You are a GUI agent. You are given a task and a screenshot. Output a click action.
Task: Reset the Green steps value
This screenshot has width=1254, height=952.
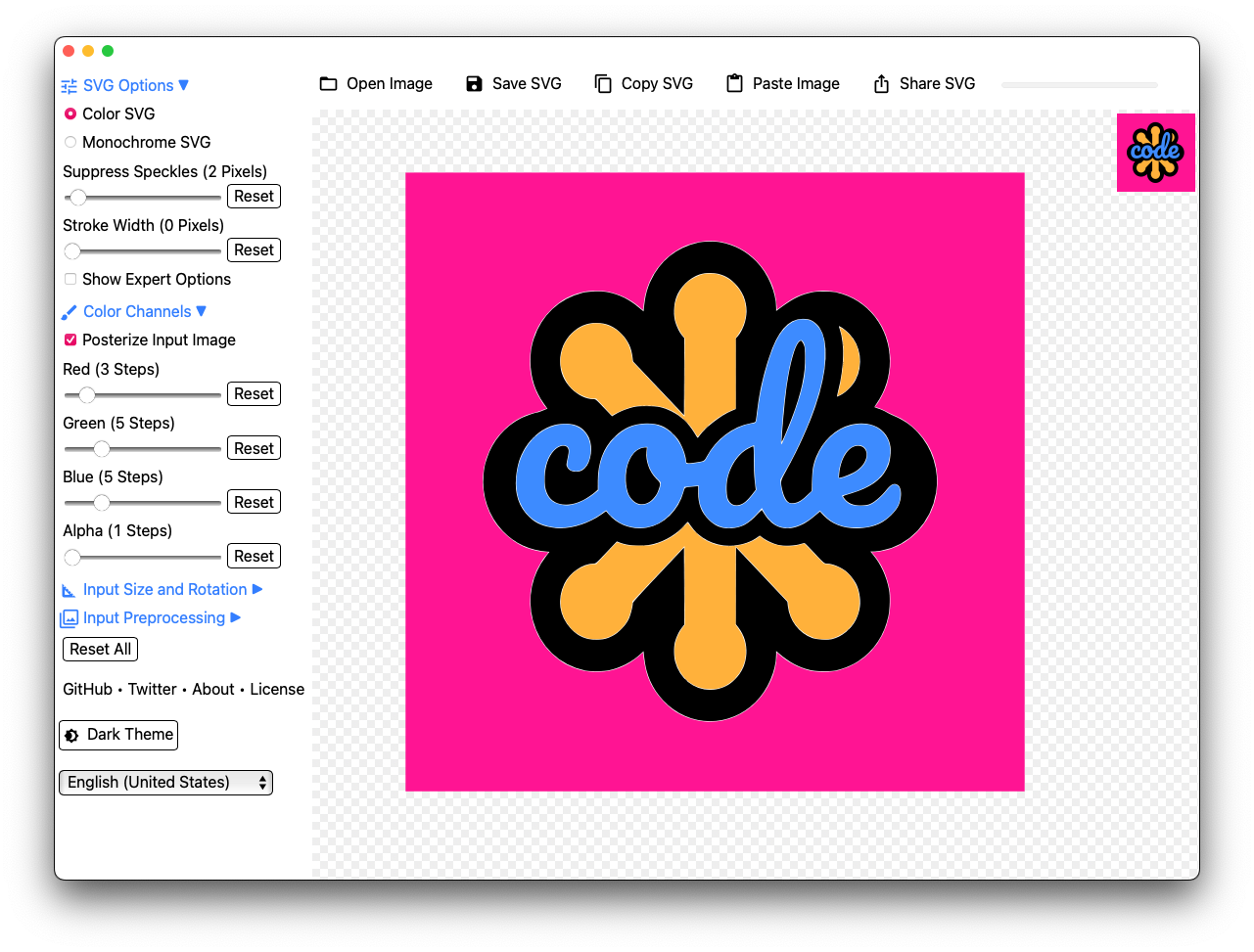coord(254,448)
